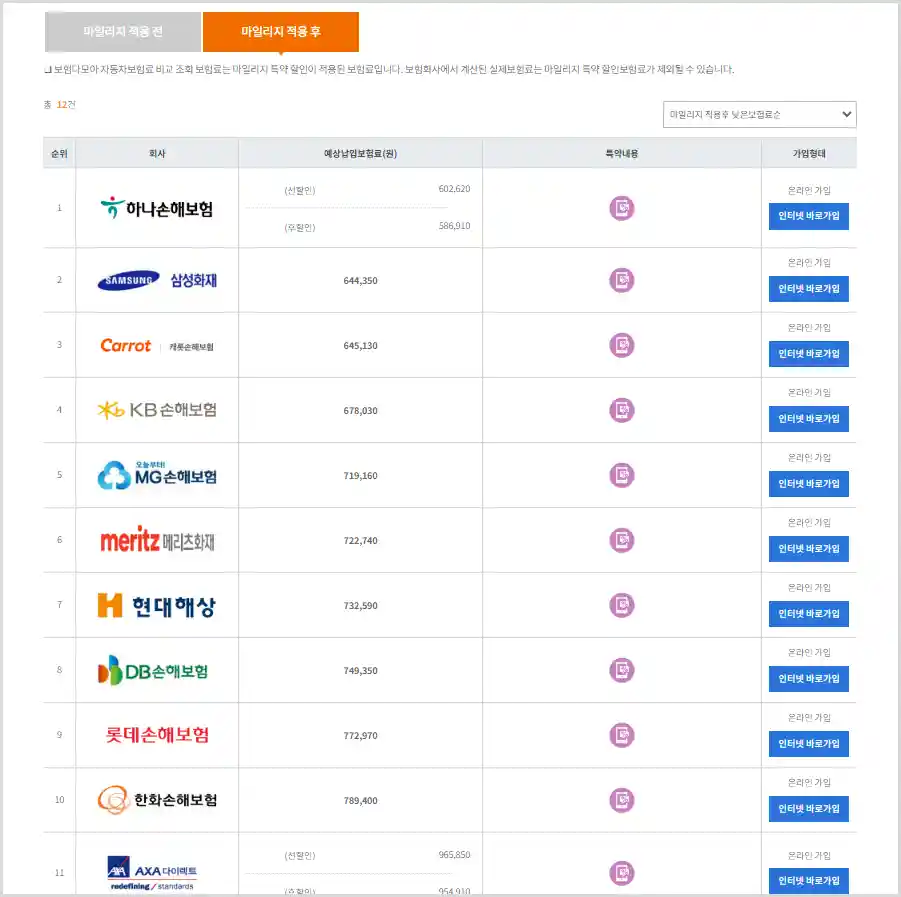This screenshot has height=897, width=901.
Task: Open special terms icon for 한화손해보험
Action: (622, 800)
